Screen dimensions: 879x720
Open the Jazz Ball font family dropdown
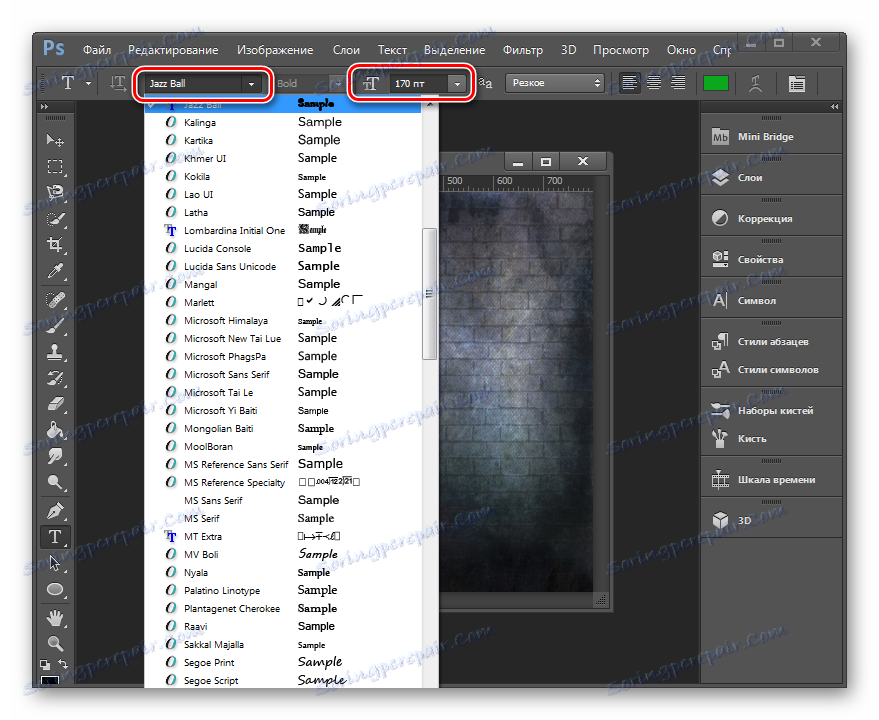click(251, 84)
